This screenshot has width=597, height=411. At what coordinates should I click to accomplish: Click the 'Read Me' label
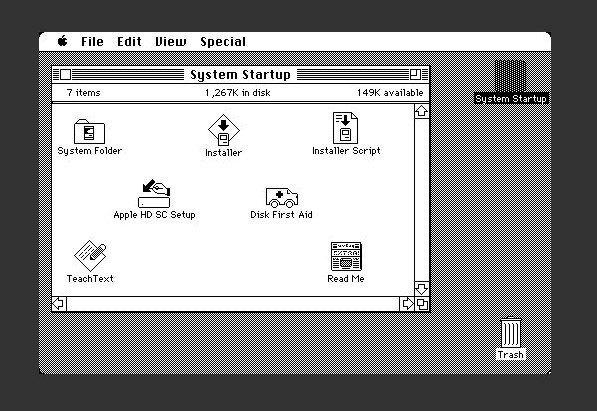(346, 279)
